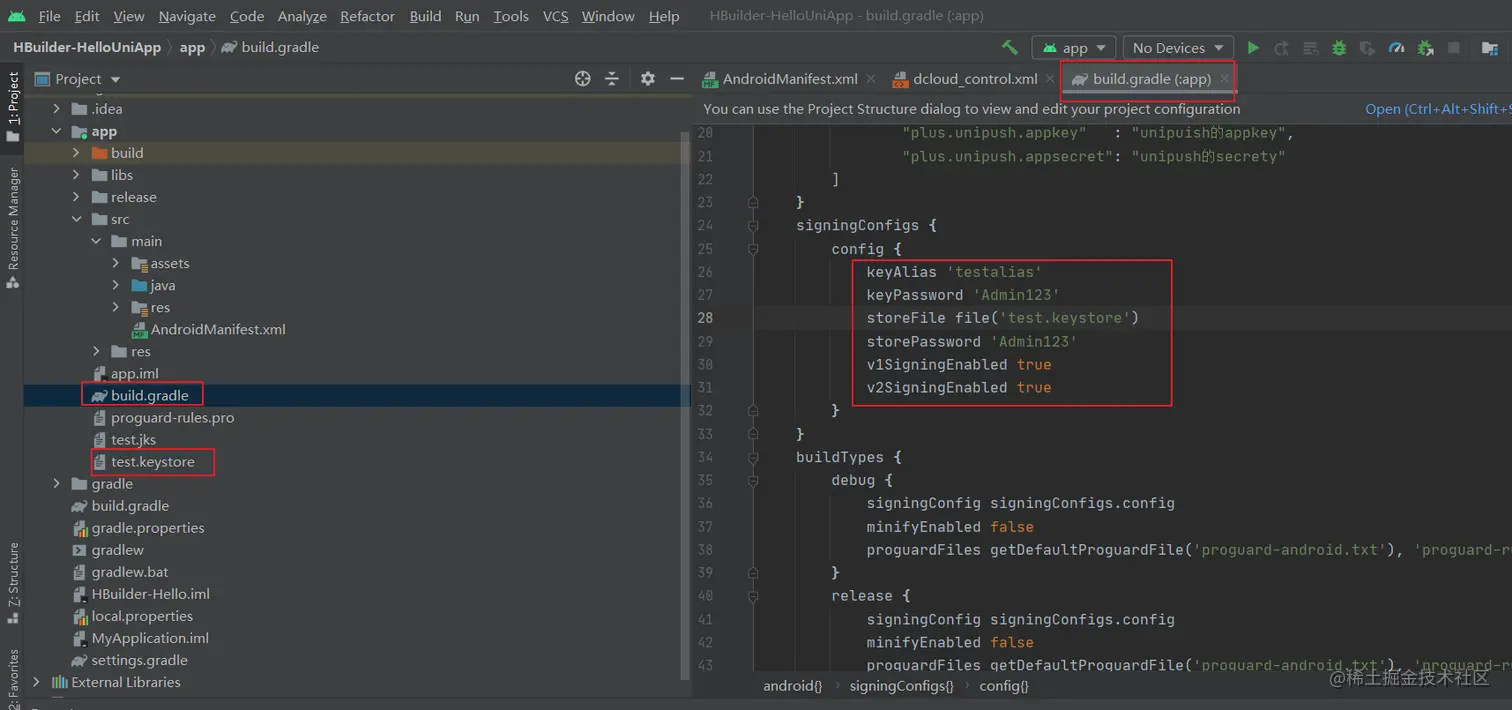Click Attach Debugger to Android Process icon
This screenshot has width=1512, height=710.
[1426, 47]
